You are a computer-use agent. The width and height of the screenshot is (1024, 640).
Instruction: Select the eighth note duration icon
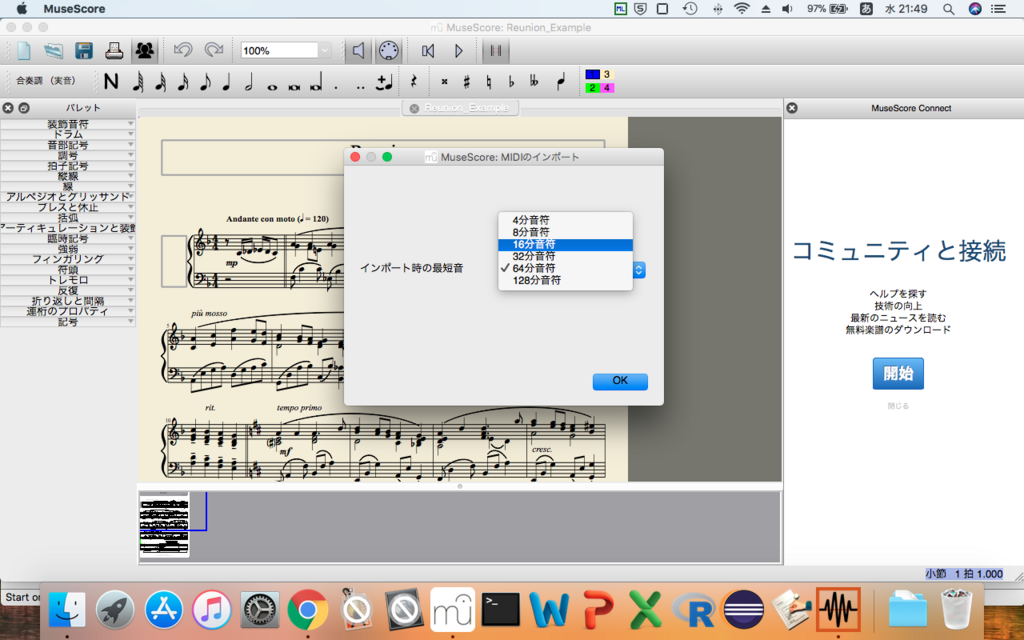point(205,82)
